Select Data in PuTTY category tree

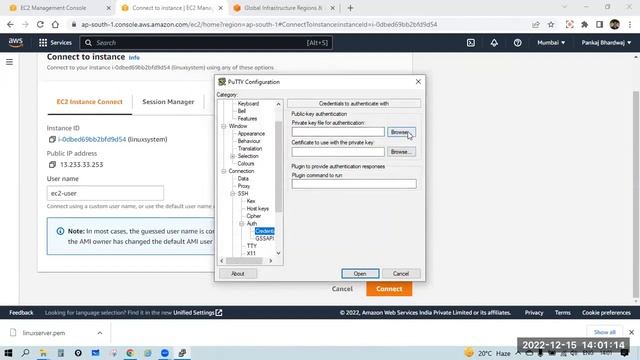[243, 178]
